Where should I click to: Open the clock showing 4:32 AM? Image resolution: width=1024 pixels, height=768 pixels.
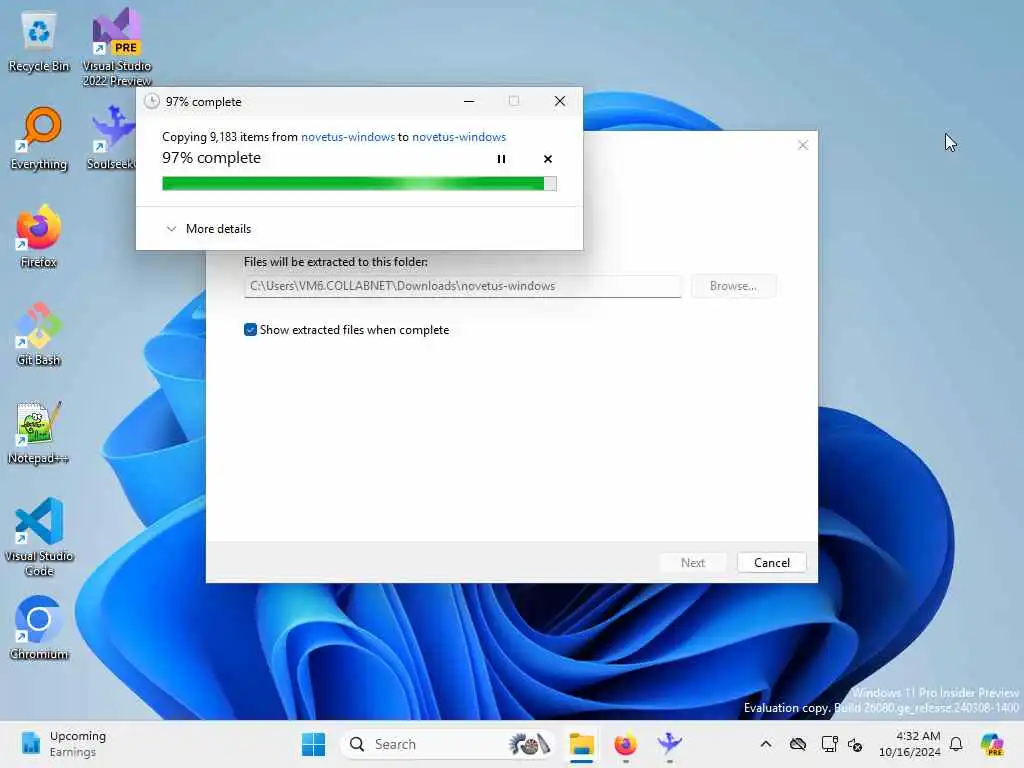click(x=910, y=744)
